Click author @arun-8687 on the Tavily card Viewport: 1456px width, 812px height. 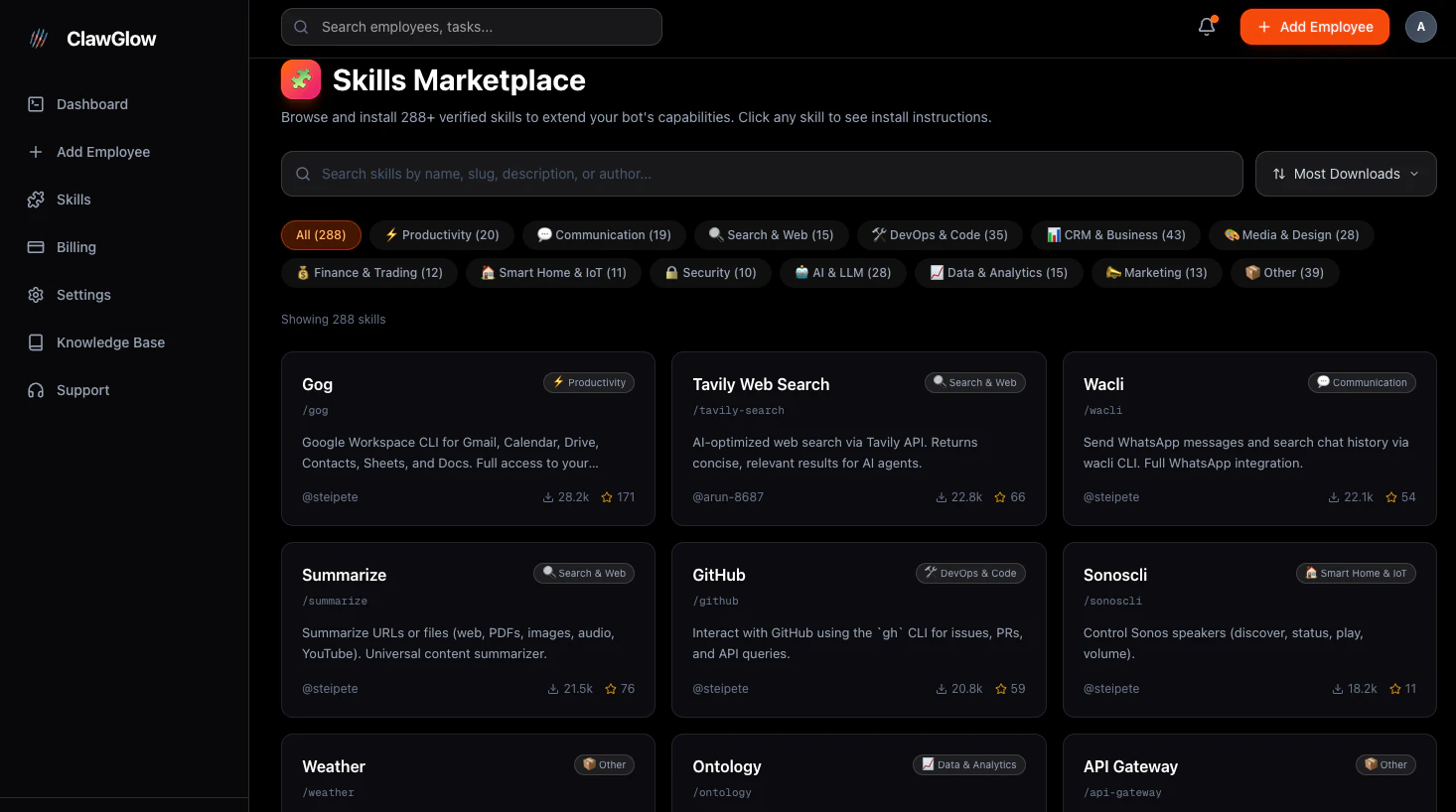(x=728, y=497)
